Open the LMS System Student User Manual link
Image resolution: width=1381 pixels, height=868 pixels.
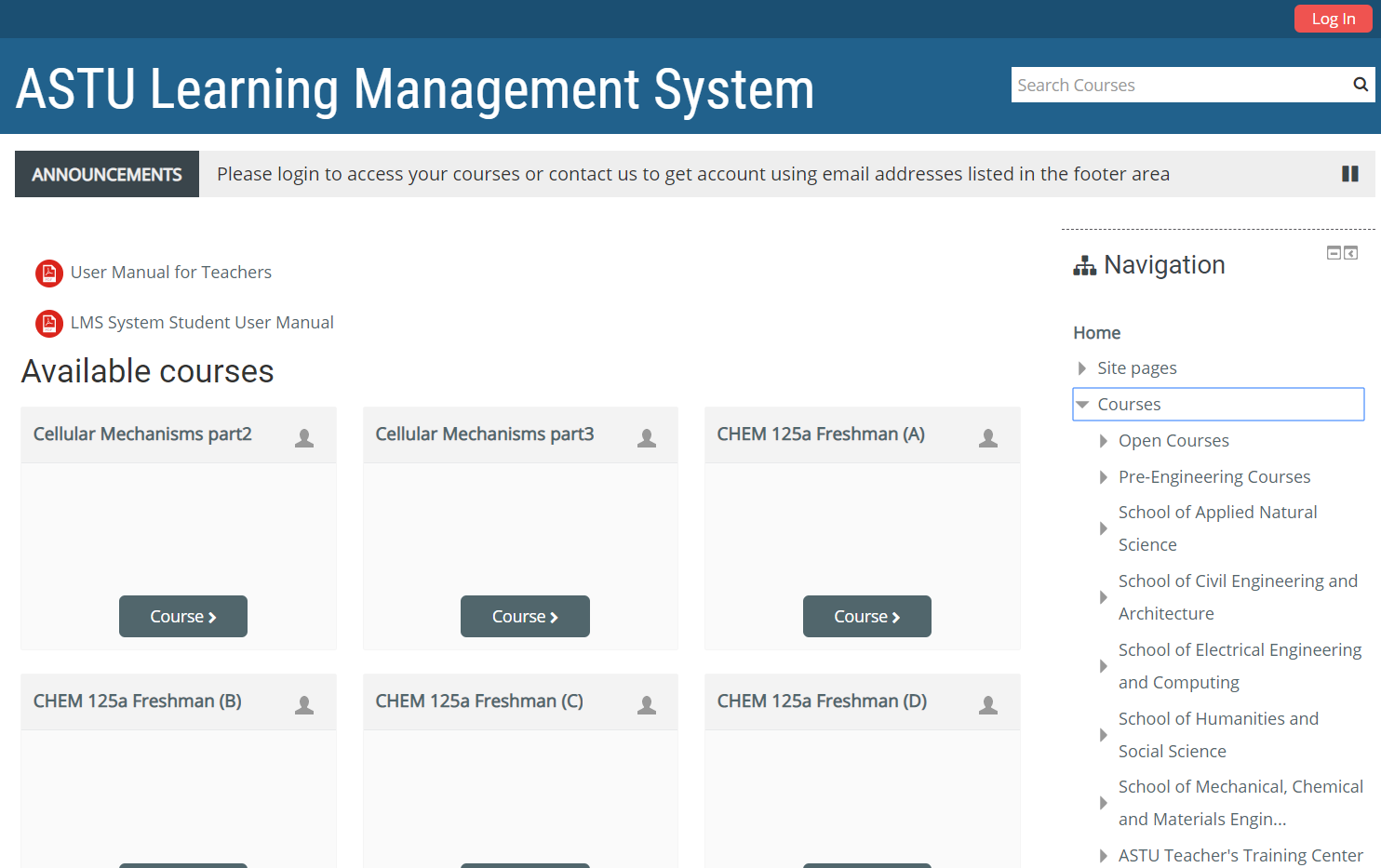click(202, 323)
